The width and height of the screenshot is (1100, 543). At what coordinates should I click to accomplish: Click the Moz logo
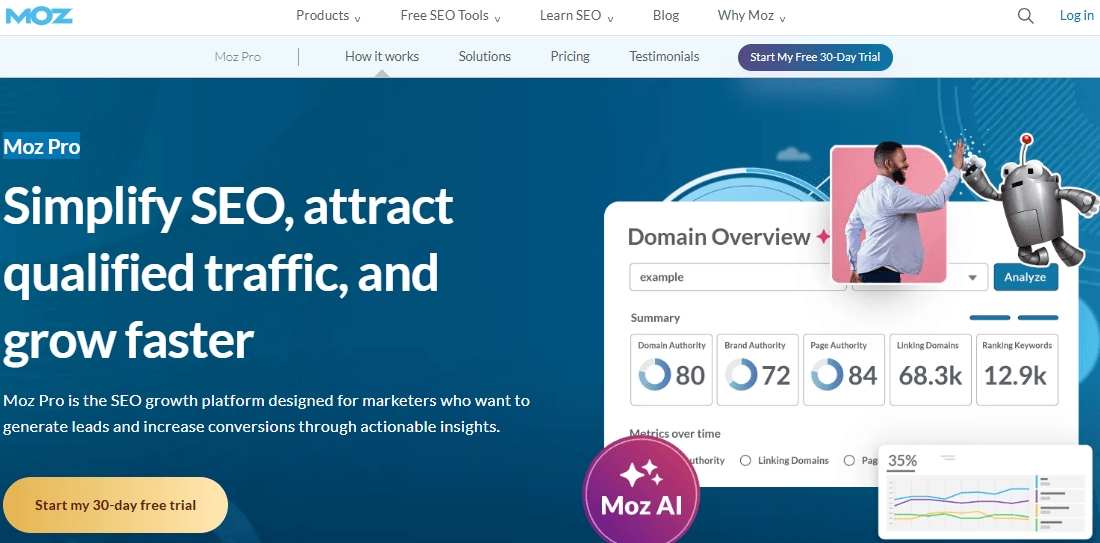point(39,15)
